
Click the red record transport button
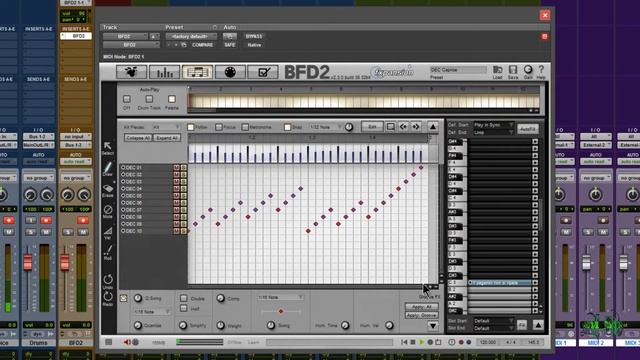[x=461, y=342]
